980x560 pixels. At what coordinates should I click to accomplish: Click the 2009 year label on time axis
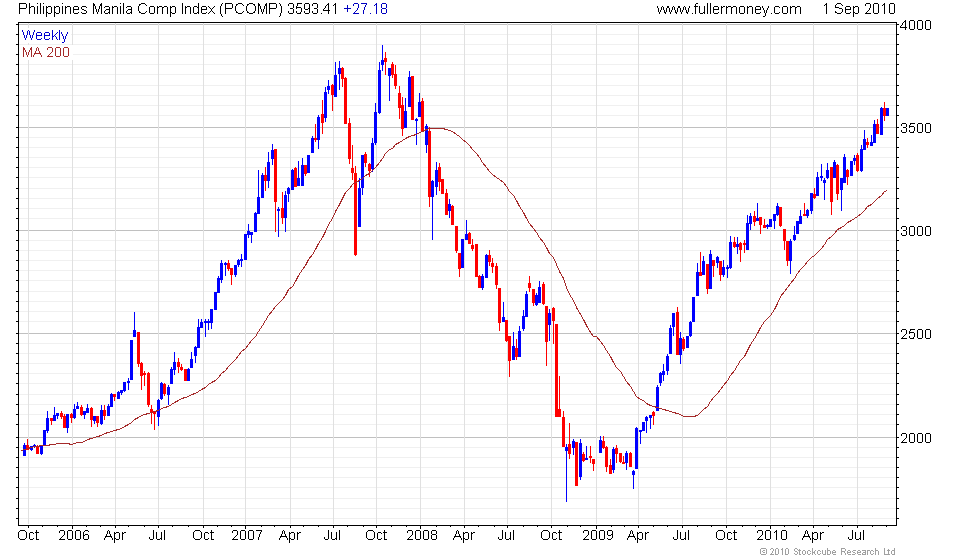598,536
